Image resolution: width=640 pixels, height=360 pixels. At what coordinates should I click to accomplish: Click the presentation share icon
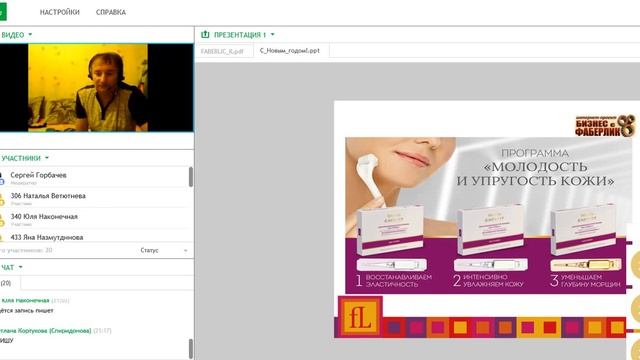coord(205,35)
